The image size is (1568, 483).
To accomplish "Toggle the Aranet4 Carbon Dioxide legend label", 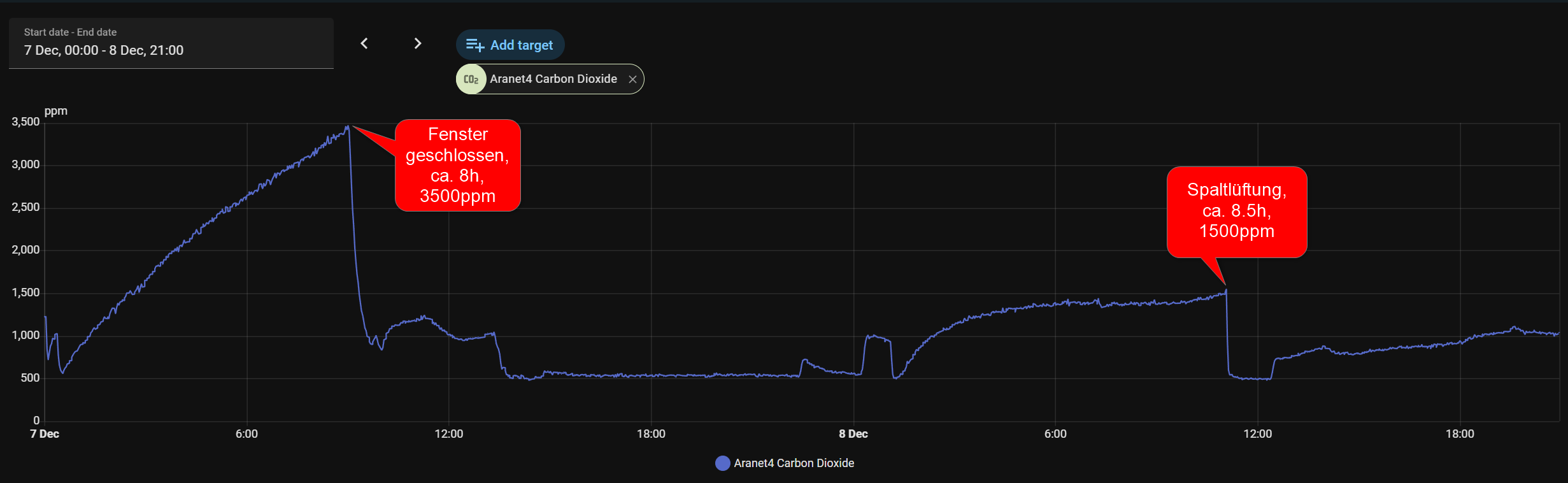I will pyautogui.click(x=794, y=463).
